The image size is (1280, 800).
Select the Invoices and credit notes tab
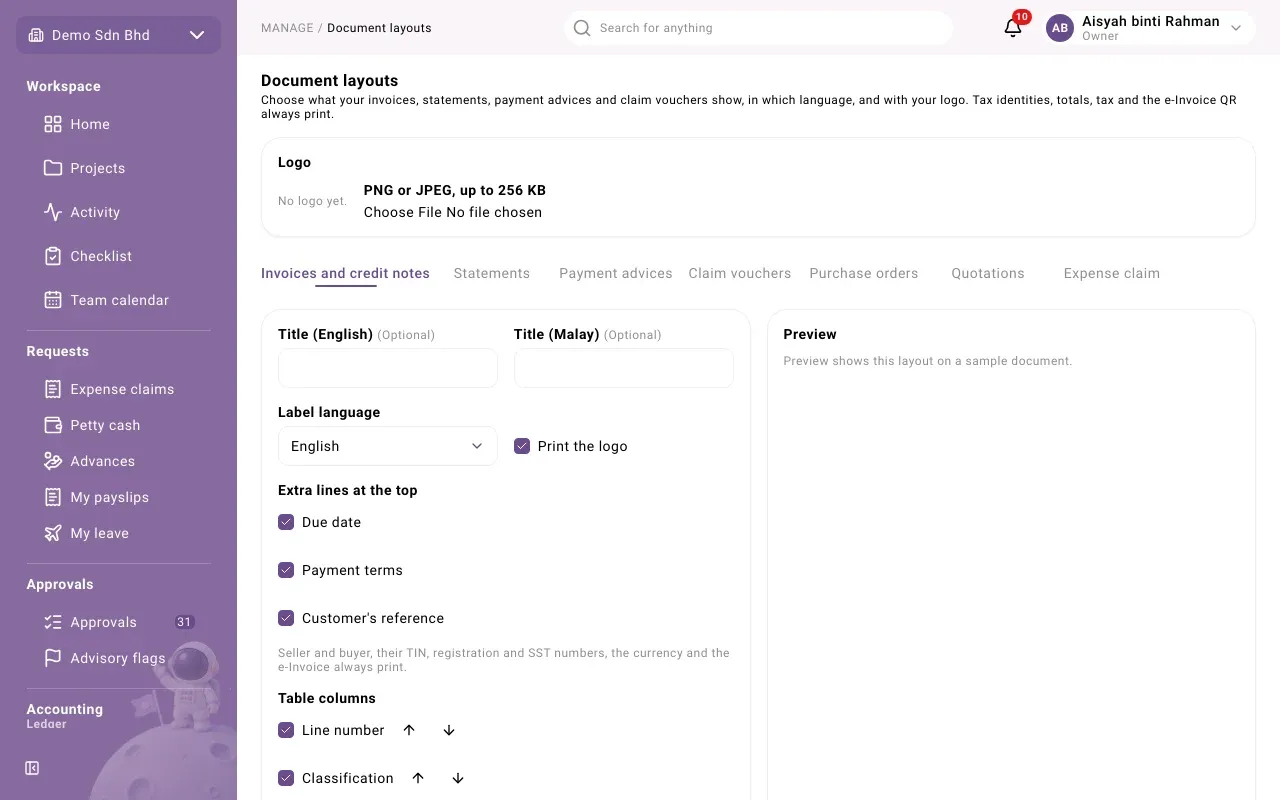click(x=345, y=273)
